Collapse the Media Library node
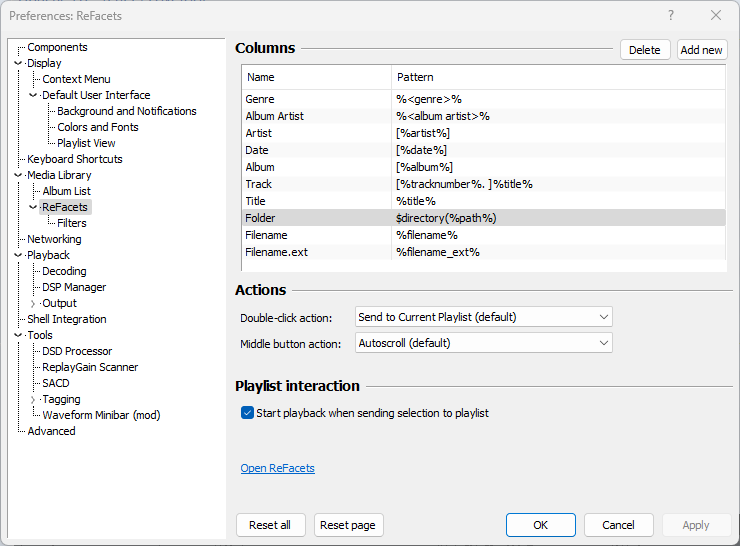 point(18,175)
